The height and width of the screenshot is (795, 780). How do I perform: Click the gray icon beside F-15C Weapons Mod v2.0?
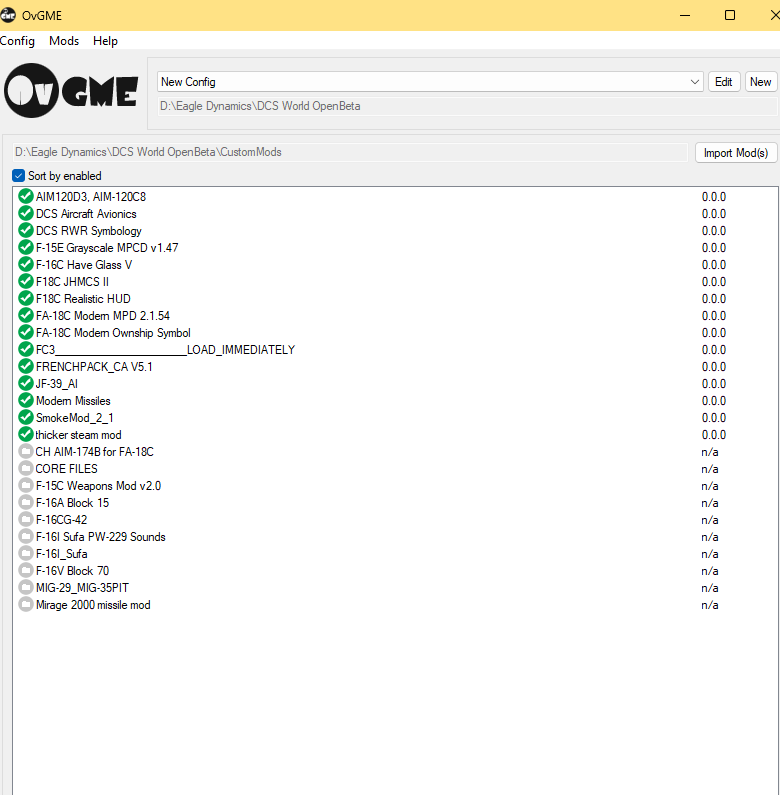pyautogui.click(x=25, y=485)
